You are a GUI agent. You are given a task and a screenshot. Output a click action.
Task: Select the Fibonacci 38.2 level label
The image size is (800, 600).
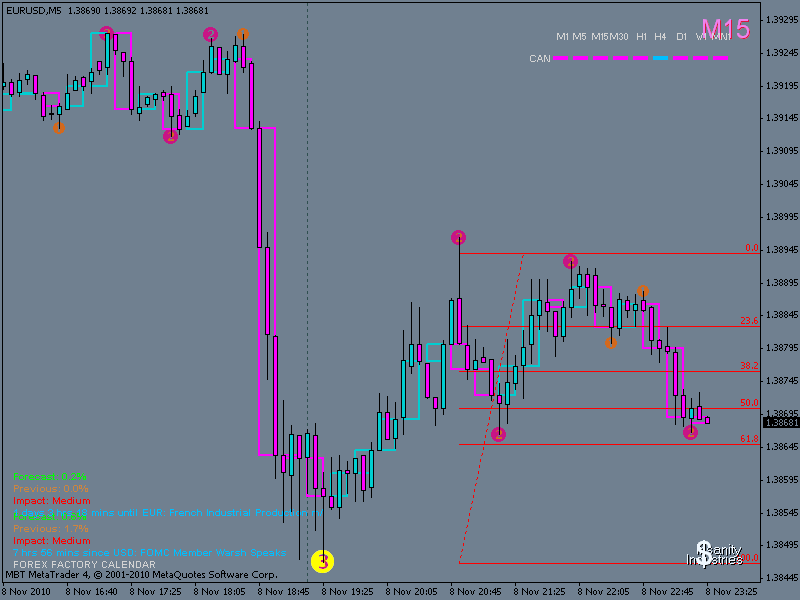point(749,366)
